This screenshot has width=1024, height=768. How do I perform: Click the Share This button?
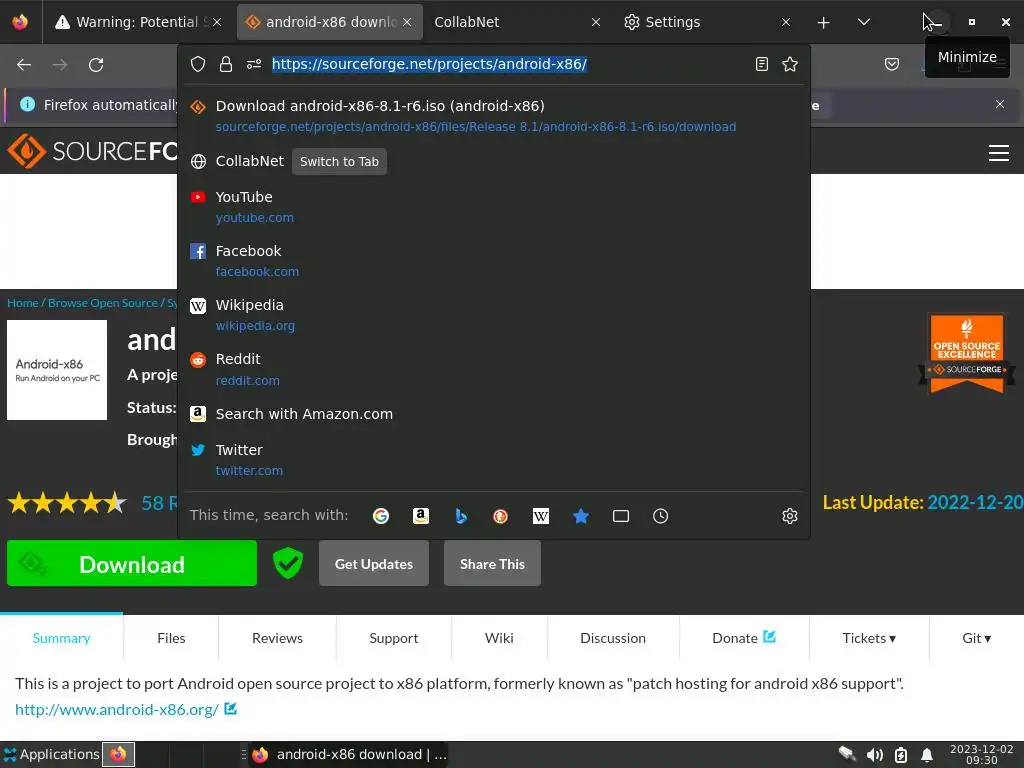(x=492, y=563)
